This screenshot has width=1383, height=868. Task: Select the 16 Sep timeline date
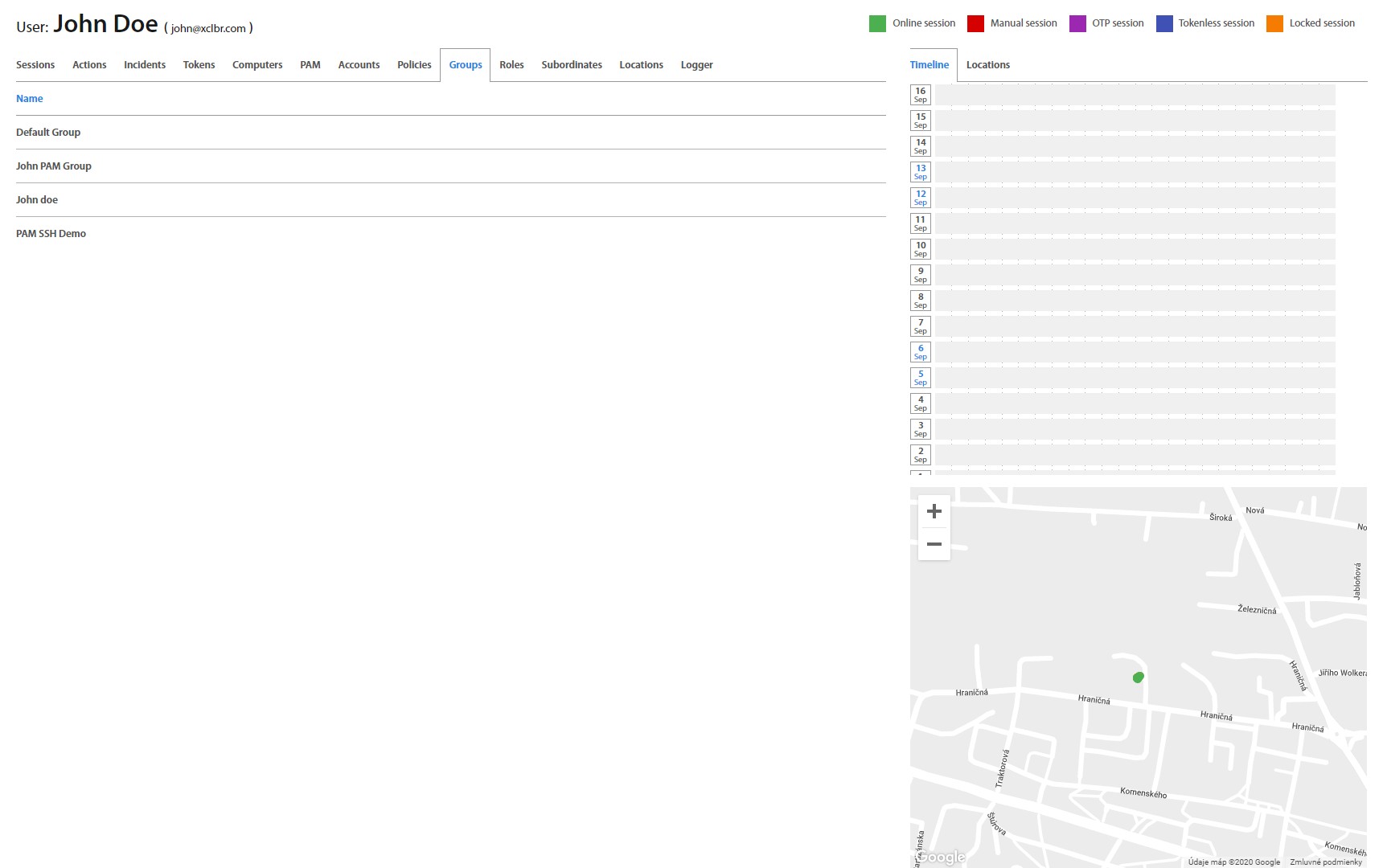click(x=921, y=95)
